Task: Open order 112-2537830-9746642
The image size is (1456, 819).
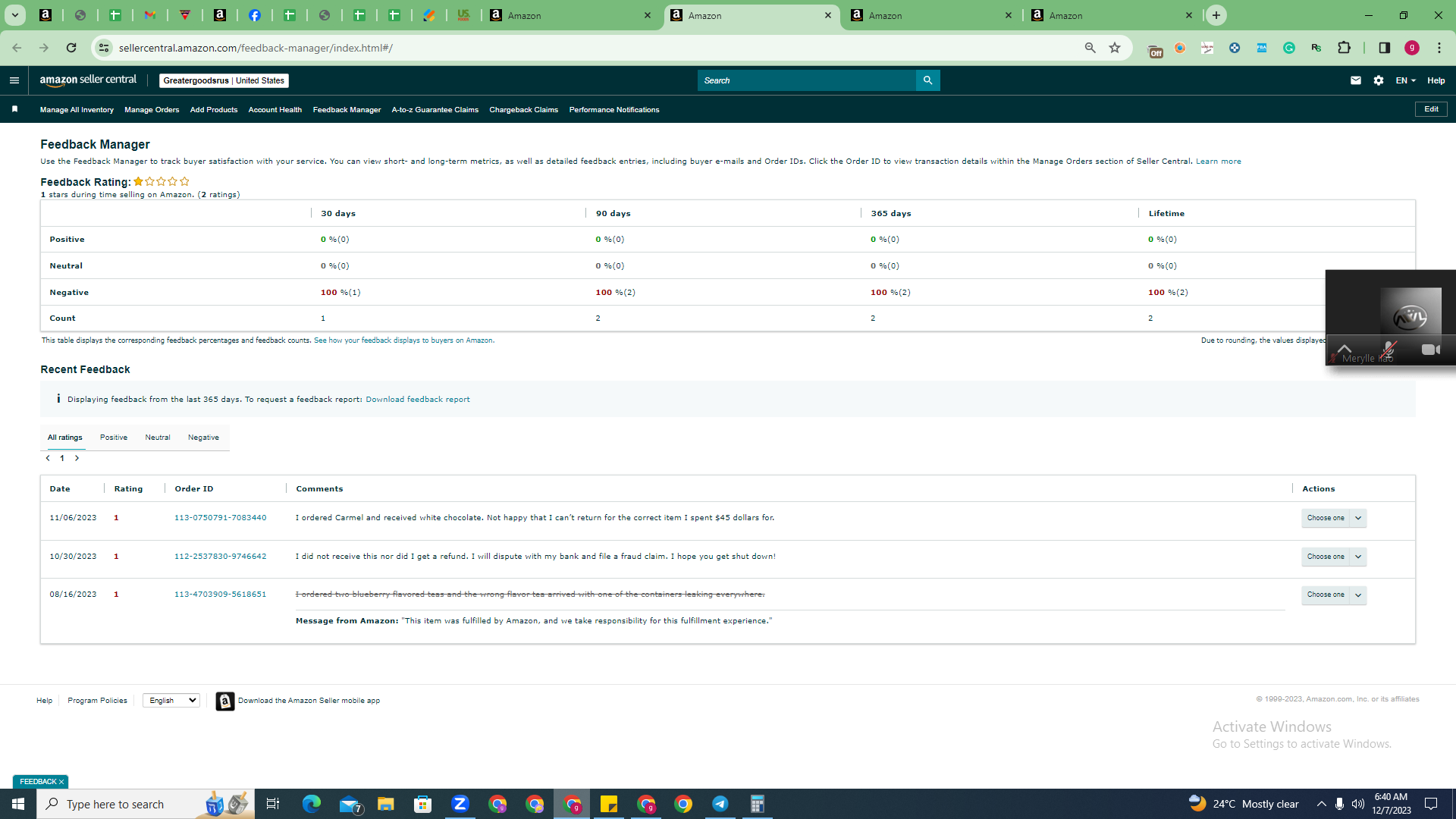Action: [221, 557]
